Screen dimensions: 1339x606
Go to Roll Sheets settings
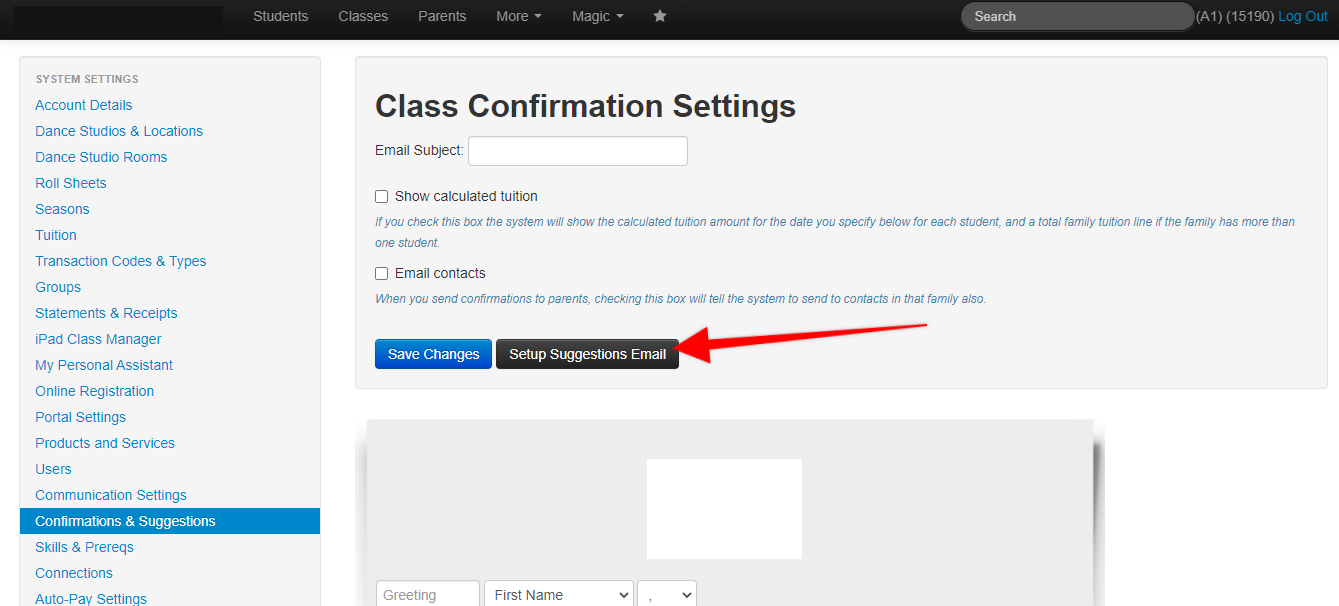pyautogui.click(x=71, y=183)
